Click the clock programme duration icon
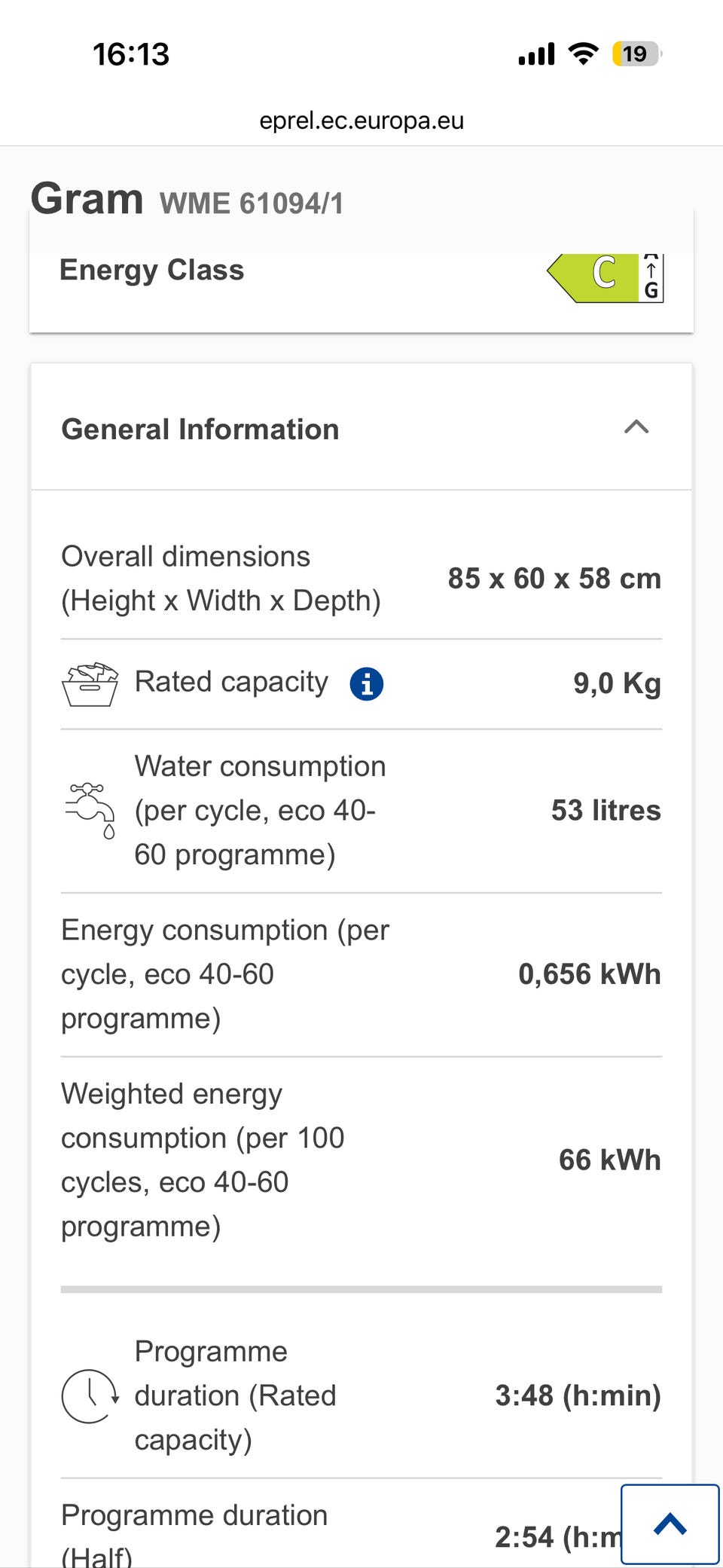The image size is (723, 1568). point(90,1395)
